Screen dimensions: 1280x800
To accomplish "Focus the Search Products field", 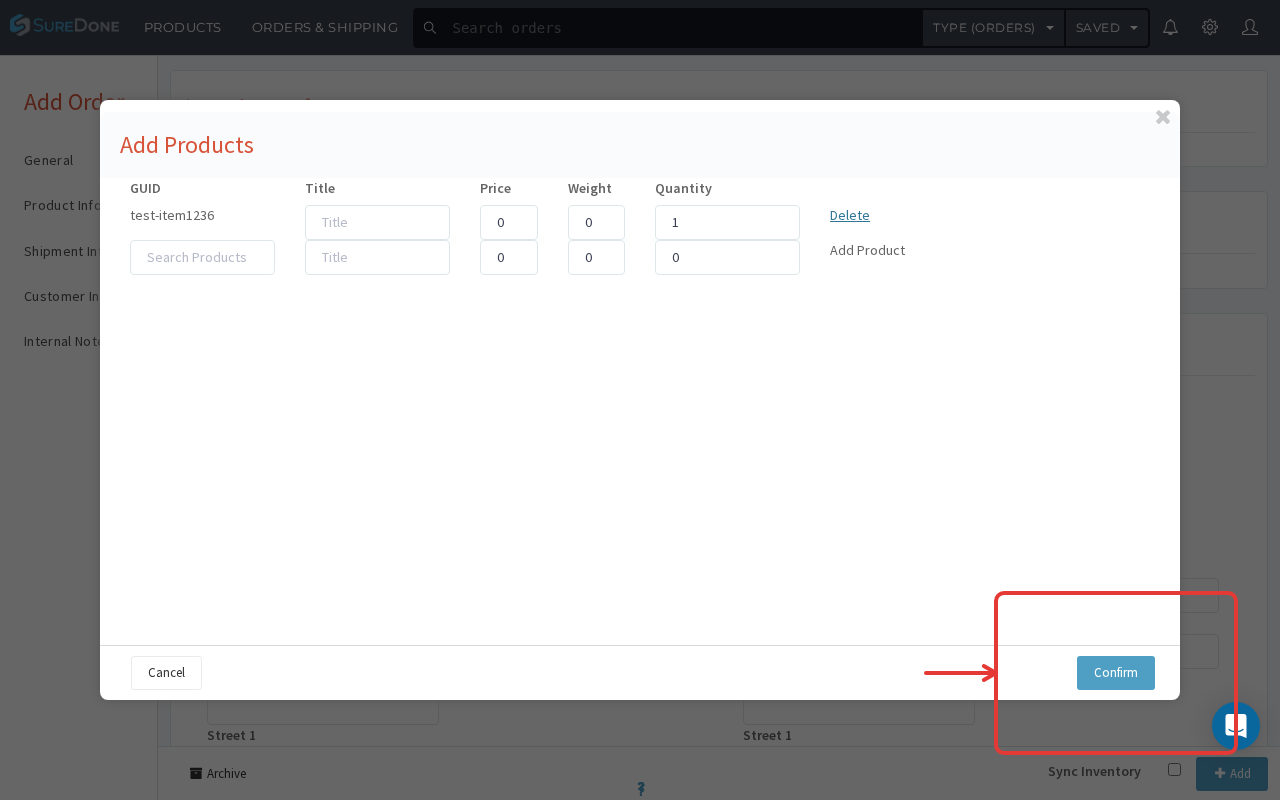I will click(202, 257).
